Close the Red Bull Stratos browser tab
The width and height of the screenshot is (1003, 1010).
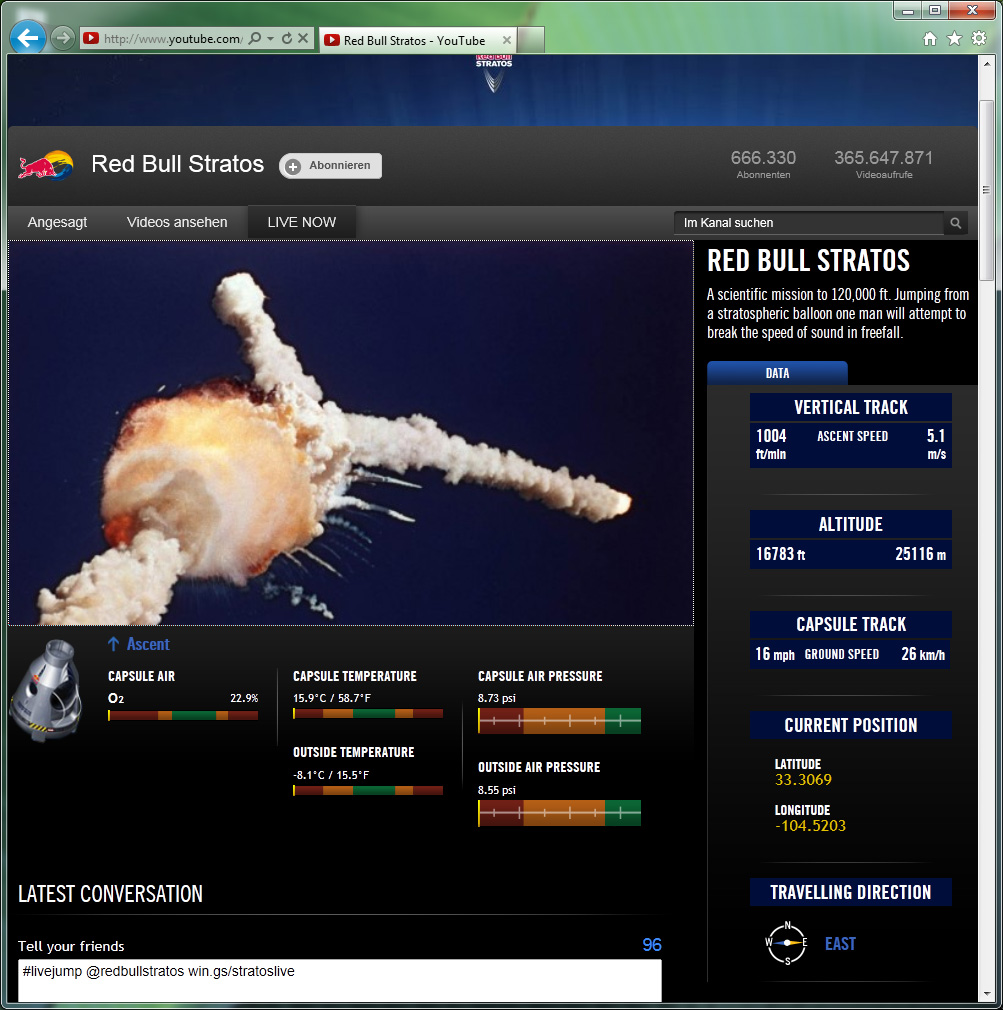506,41
